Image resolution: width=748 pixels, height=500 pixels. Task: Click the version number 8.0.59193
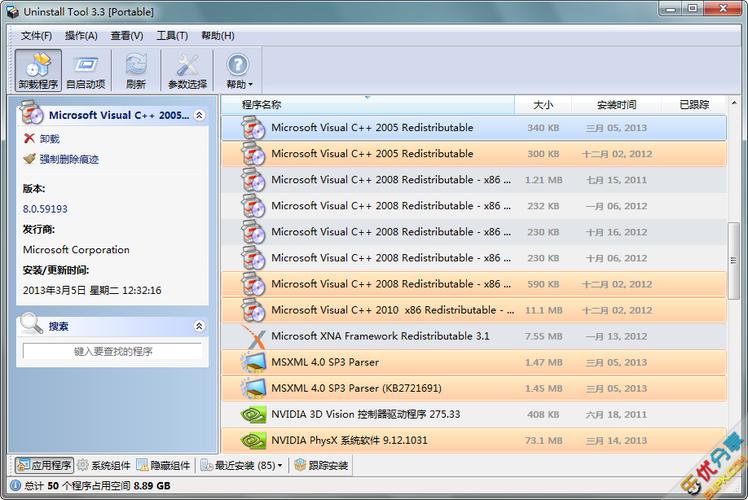pyautogui.click(x=45, y=209)
